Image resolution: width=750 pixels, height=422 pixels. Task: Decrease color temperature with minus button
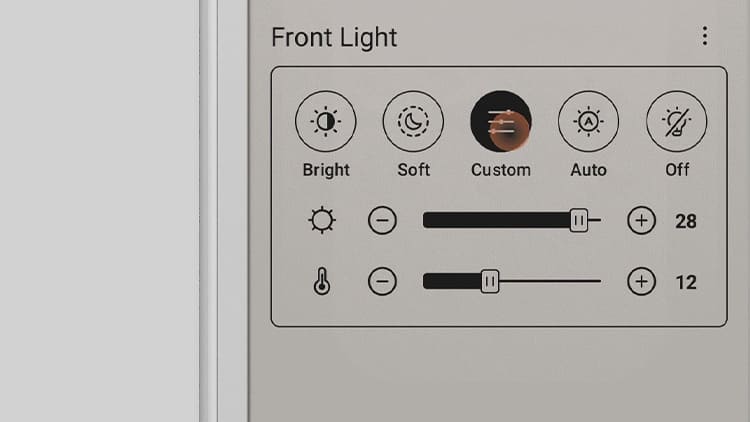pyautogui.click(x=382, y=282)
